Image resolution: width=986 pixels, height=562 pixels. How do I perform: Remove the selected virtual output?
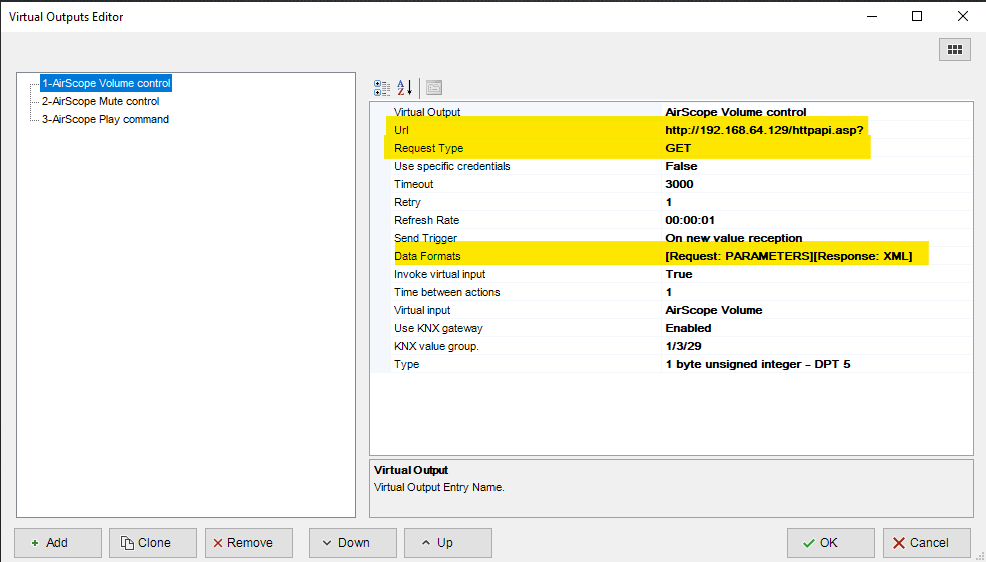[248, 543]
